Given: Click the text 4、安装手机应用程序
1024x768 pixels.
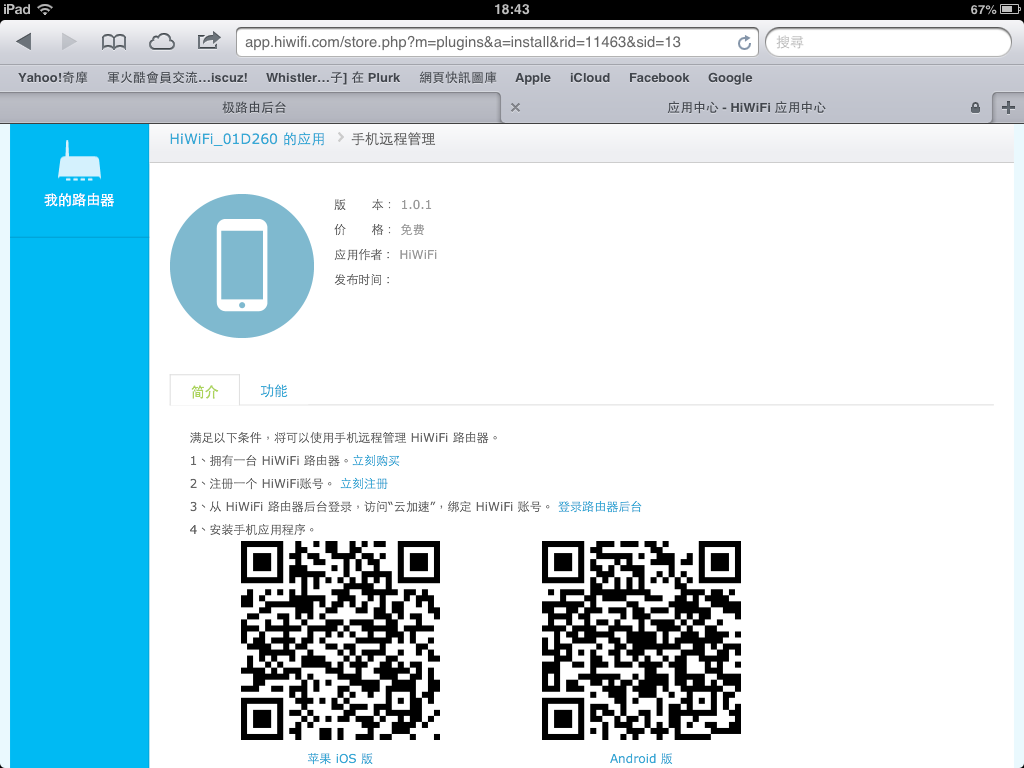Looking at the screenshot, I should [x=252, y=529].
